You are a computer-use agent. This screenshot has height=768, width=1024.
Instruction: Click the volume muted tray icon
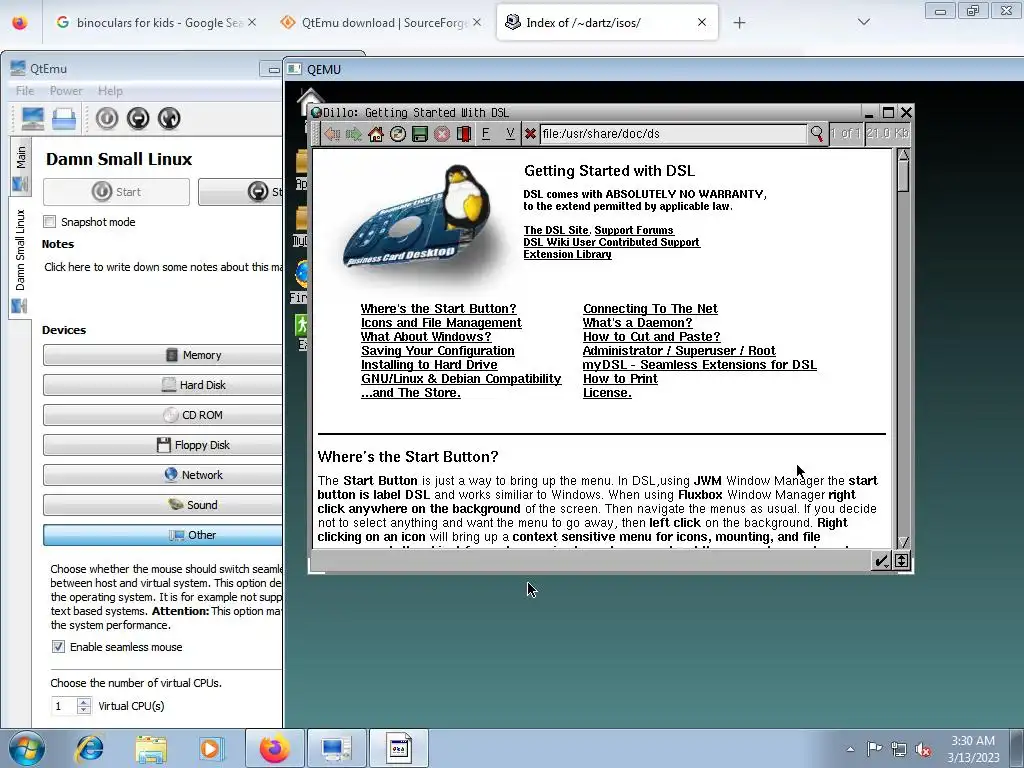point(923,750)
